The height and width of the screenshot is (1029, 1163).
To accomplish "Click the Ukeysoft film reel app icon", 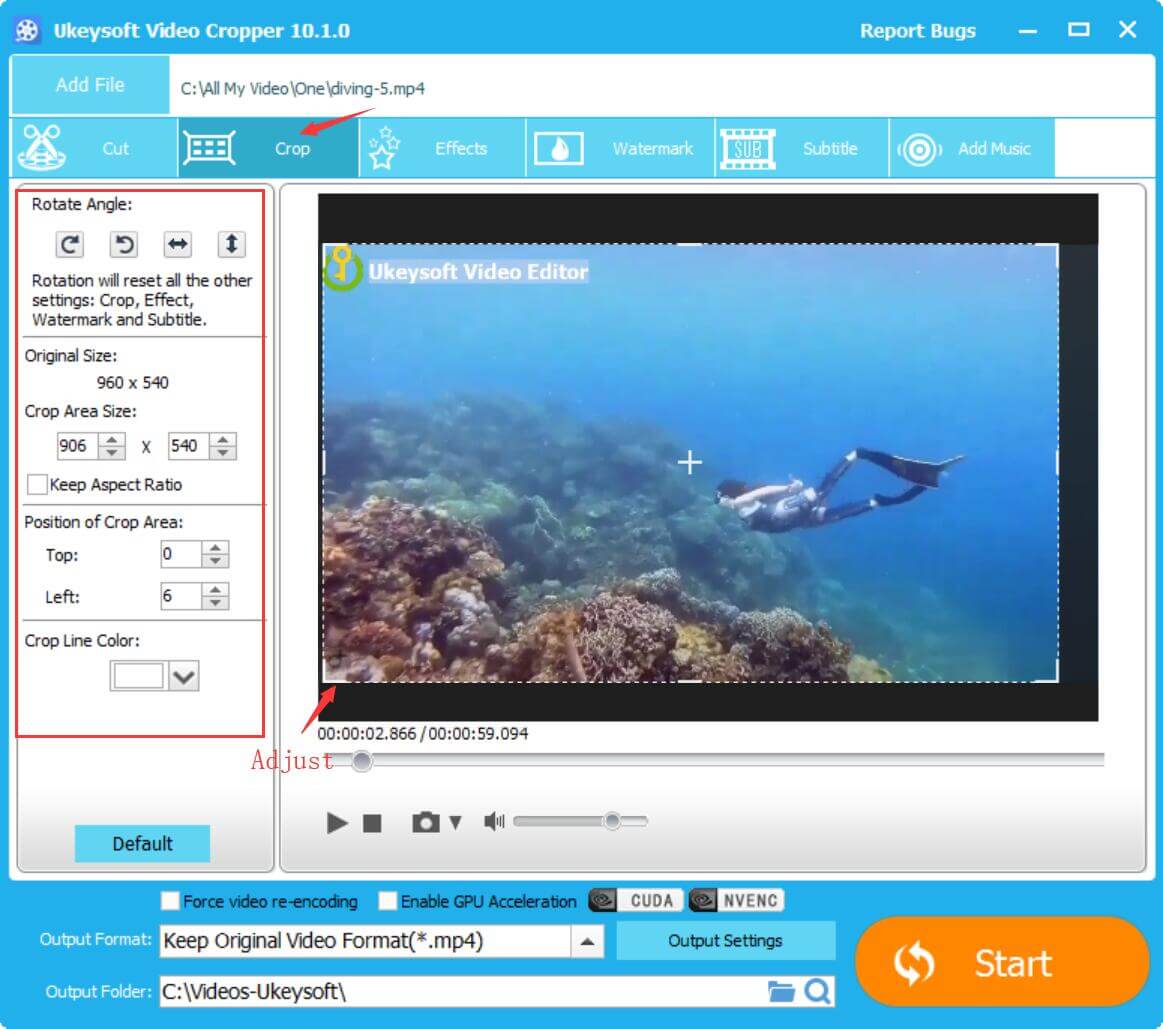I will coord(27,30).
